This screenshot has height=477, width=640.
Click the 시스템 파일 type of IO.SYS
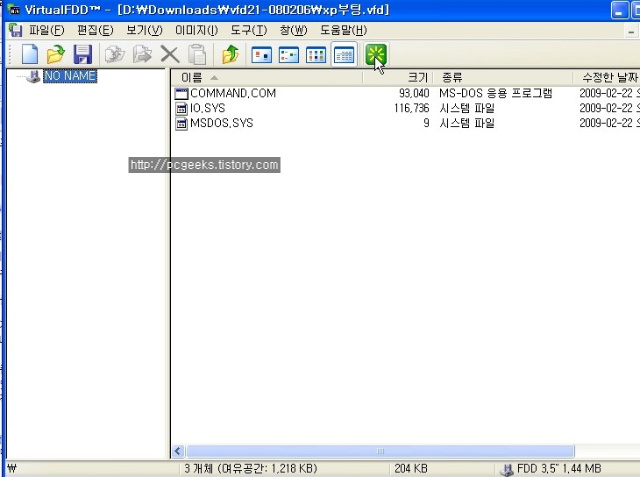467,108
